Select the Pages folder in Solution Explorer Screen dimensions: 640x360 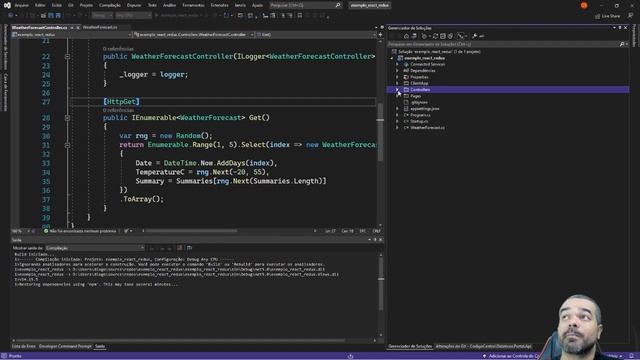coord(416,96)
